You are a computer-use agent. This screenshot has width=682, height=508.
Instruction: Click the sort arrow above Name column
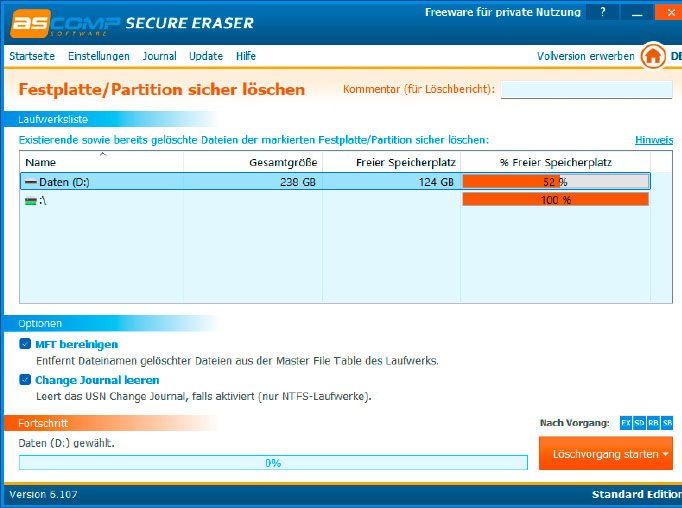tap(103, 154)
